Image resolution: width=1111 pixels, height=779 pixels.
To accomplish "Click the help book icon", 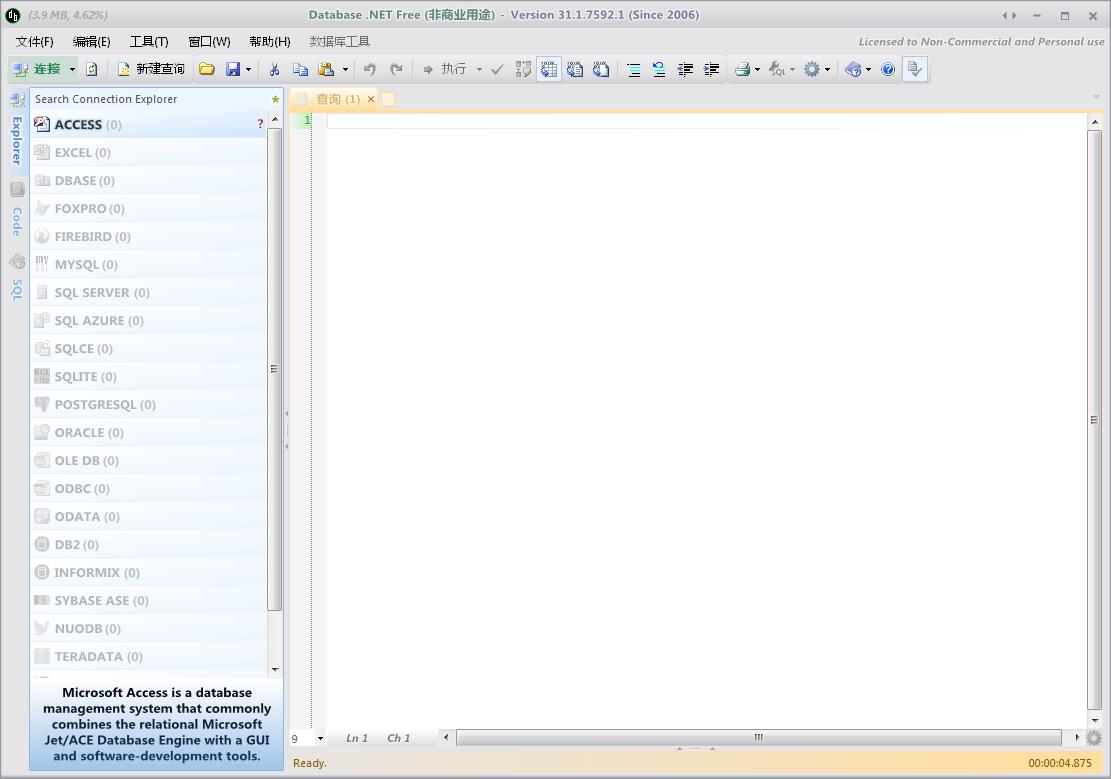I will (853, 69).
